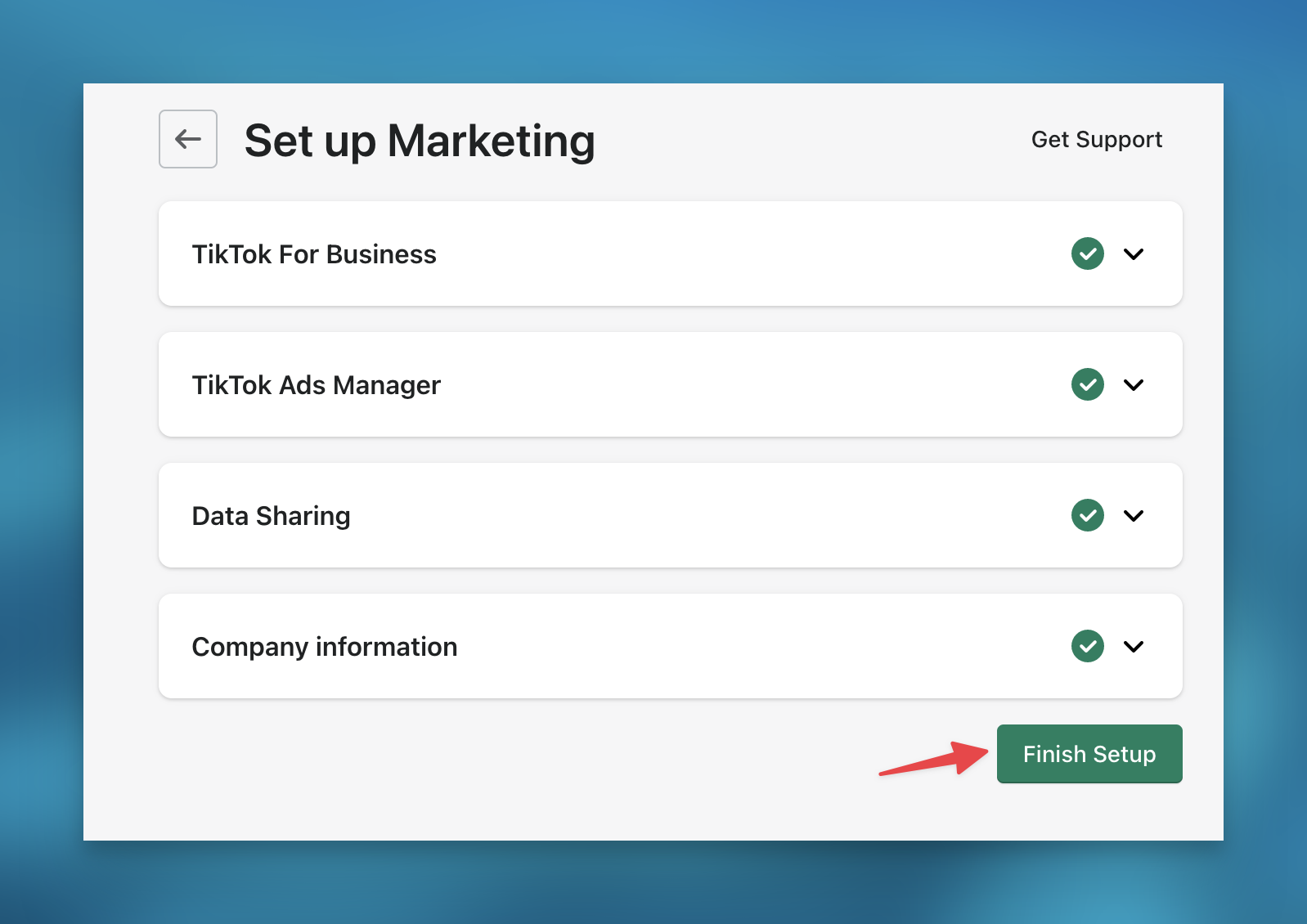Expand the TikTok For Business section chevron
This screenshot has width=1307, height=924.
(1134, 254)
